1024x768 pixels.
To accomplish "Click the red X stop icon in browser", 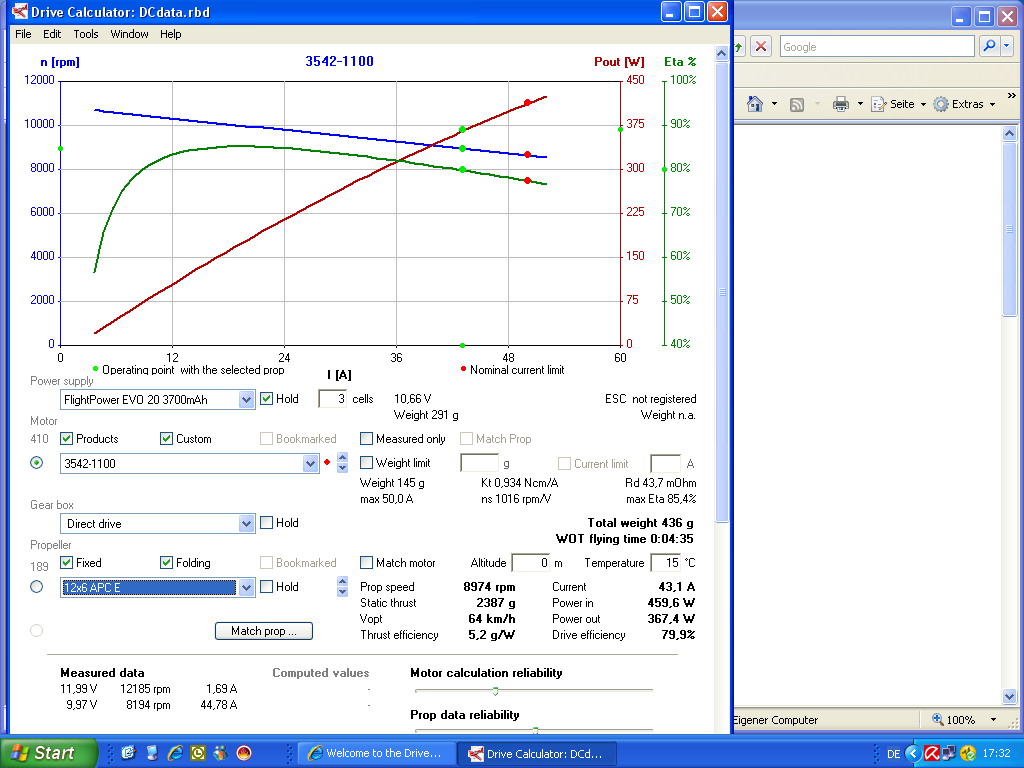I will [x=761, y=47].
